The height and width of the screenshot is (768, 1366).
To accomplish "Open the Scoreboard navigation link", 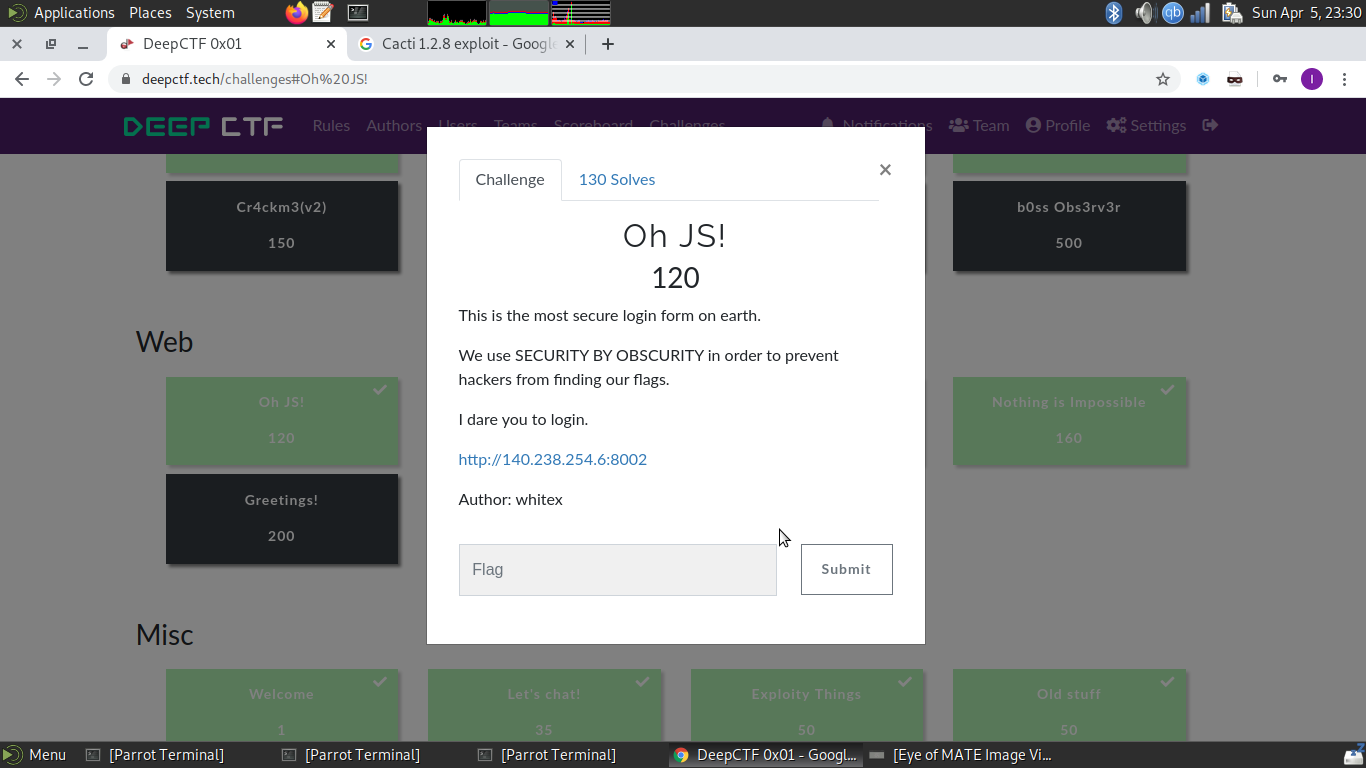I will coord(593,125).
